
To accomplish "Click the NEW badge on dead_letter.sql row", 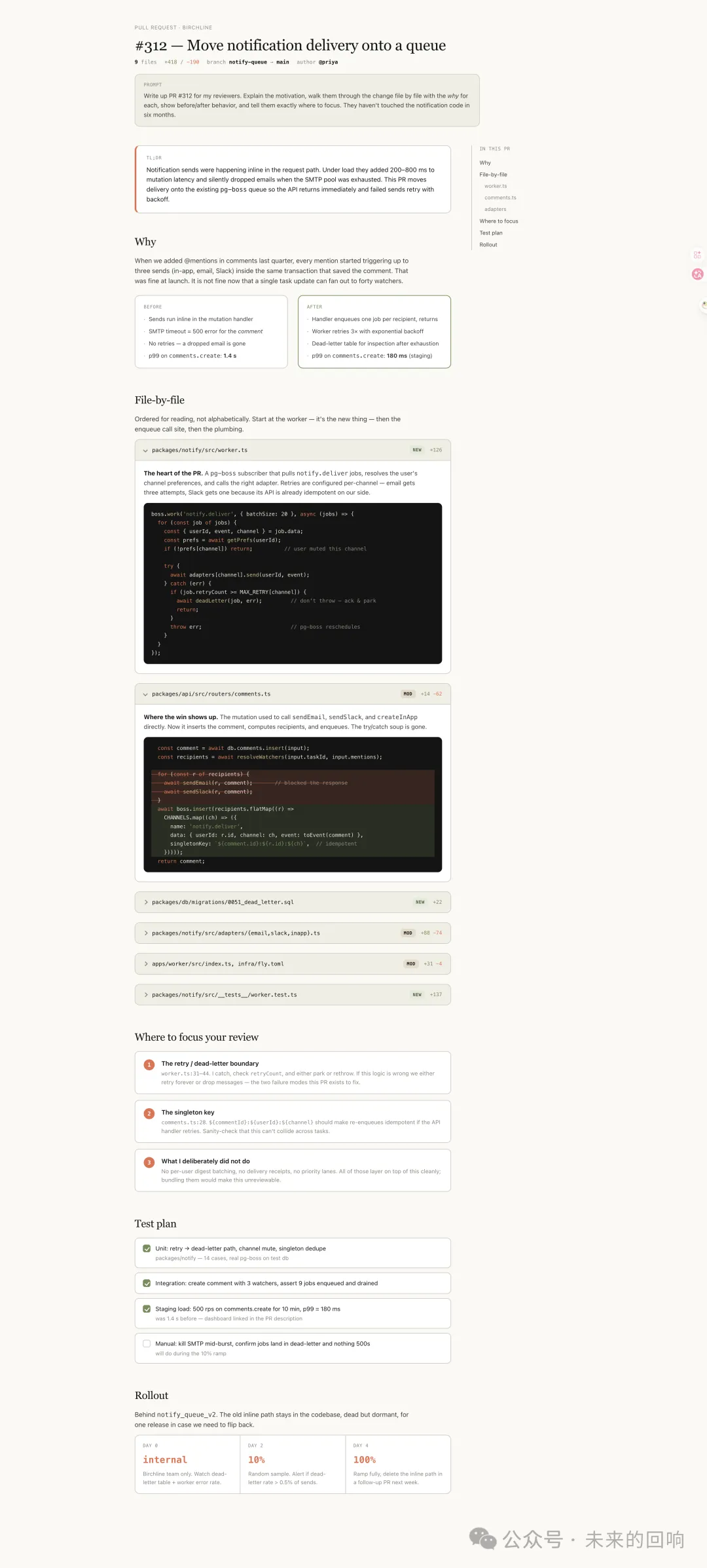I will point(420,903).
